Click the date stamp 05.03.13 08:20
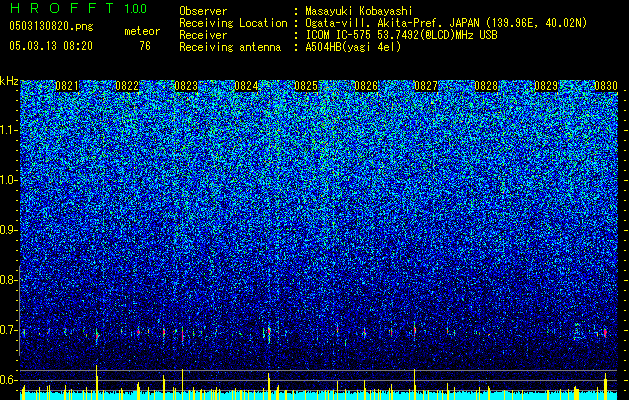Screen dimensions: 629x400 click(51, 46)
